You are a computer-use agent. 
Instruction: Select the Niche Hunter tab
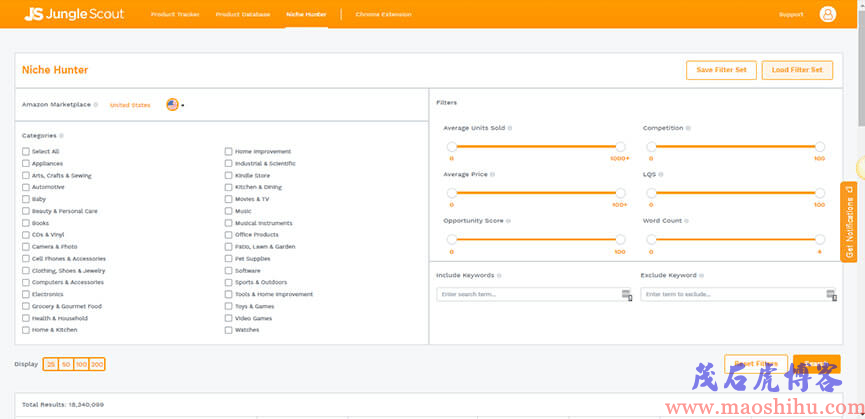[306, 14]
